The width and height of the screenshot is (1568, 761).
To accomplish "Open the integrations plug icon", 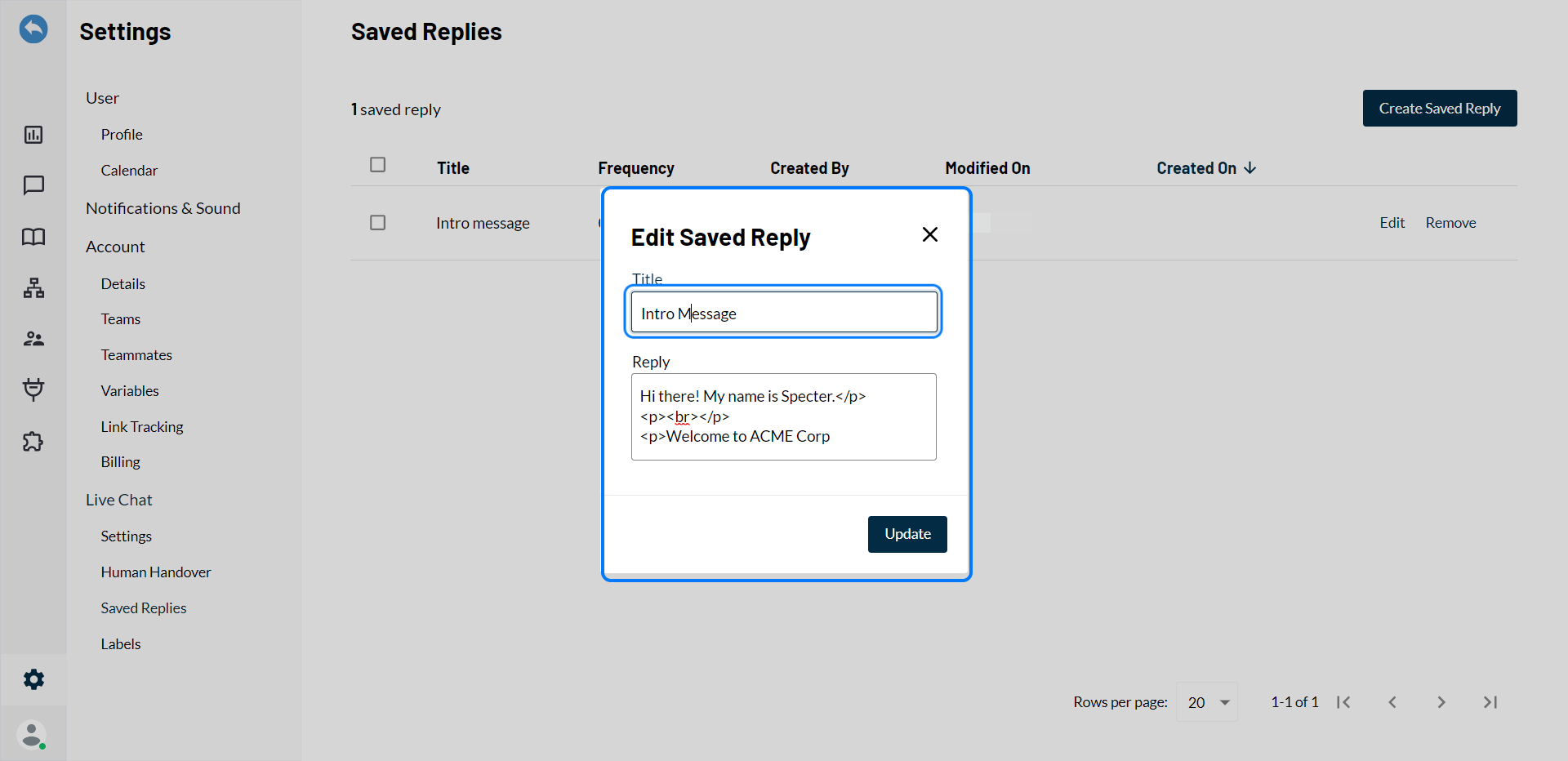I will pyautogui.click(x=33, y=389).
